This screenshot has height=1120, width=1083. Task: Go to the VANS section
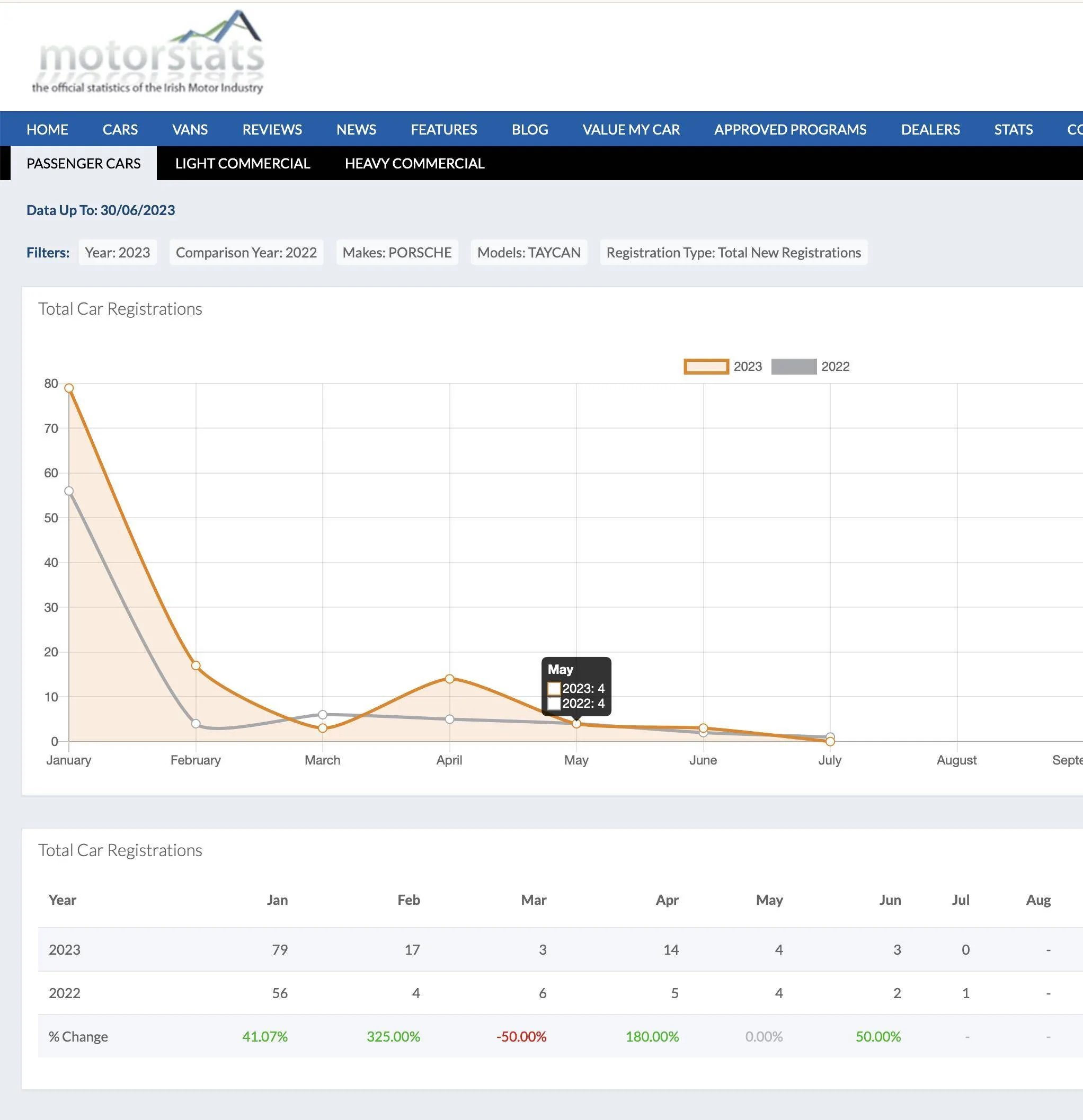[x=190, y=130]
